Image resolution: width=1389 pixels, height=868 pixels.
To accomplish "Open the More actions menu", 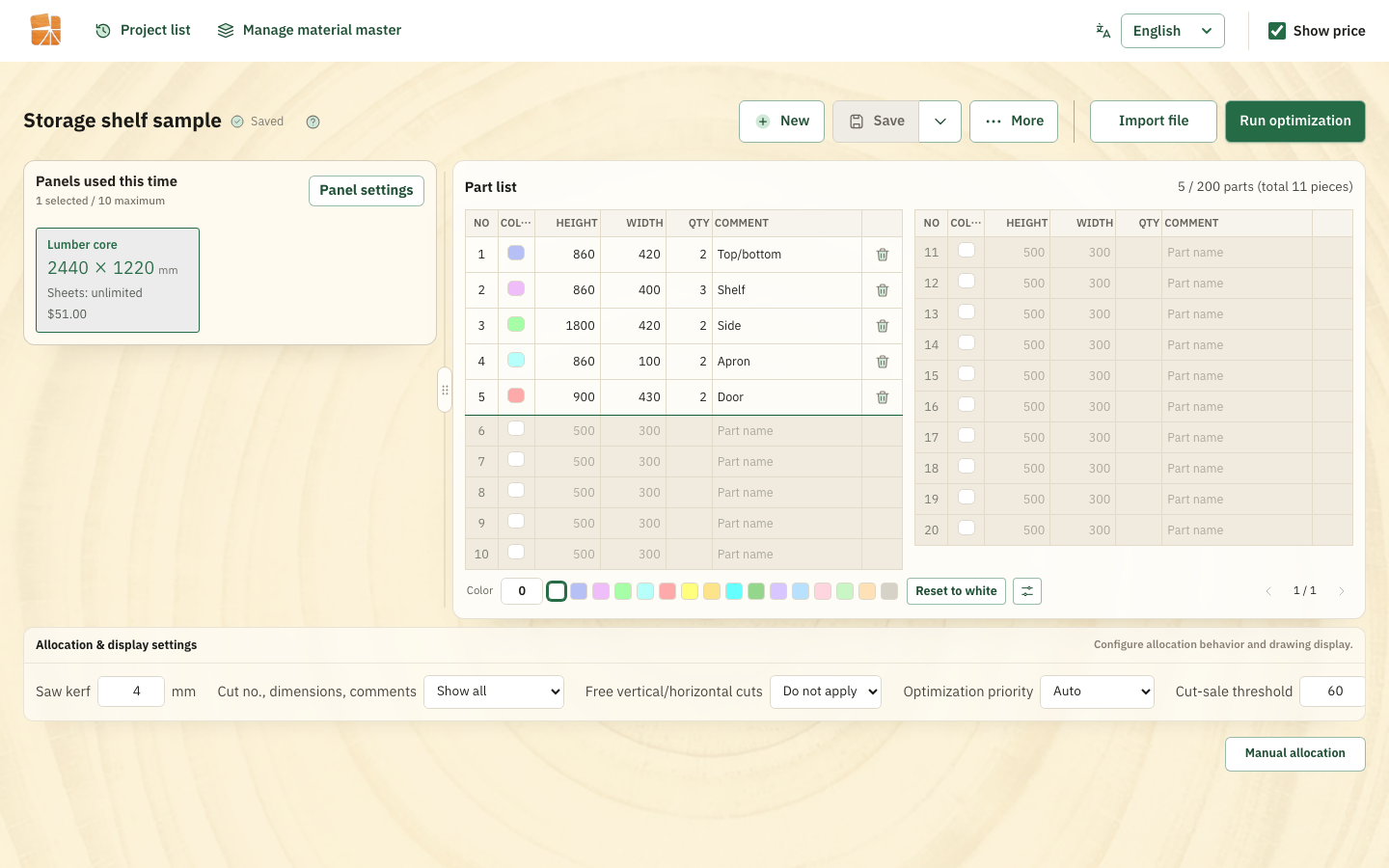I will (1014, 122).
